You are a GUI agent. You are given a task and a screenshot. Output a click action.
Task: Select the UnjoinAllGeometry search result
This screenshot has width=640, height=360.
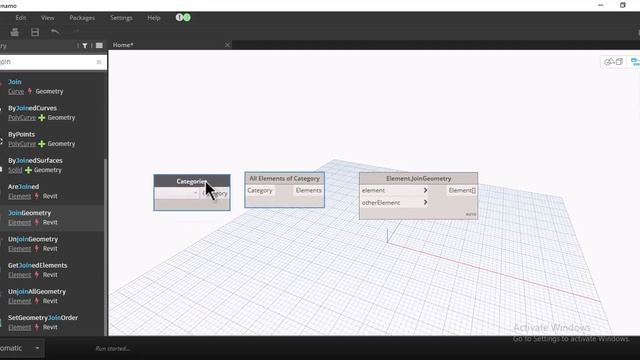point(53,296)
